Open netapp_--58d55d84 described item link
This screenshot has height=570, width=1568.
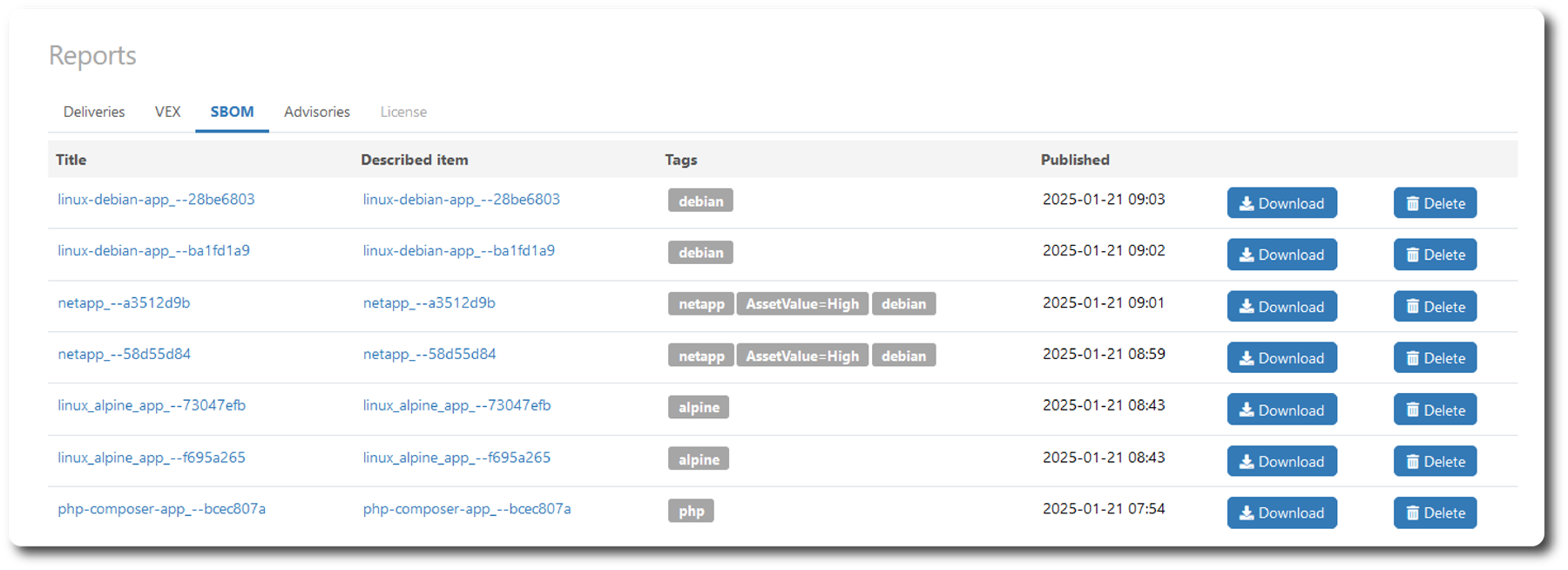point(429,354)
